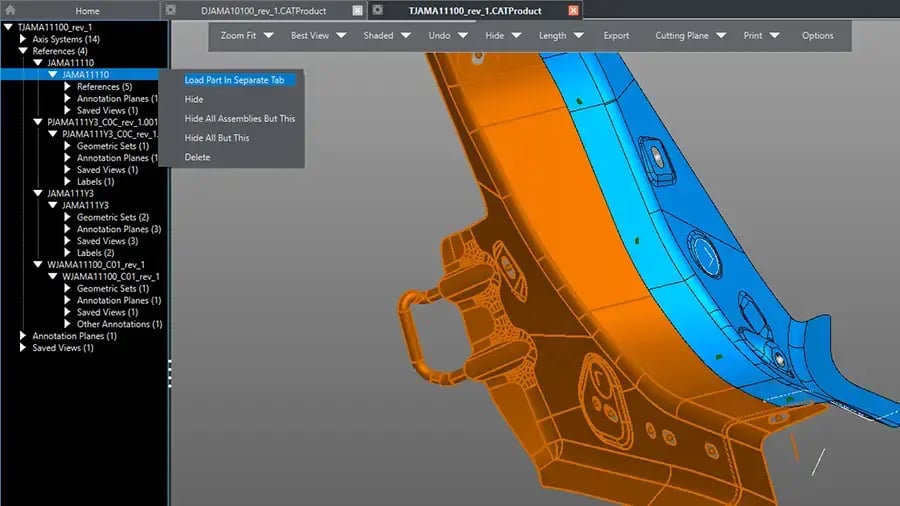Image resolution: width=900 pixels, height=506 pixels.
Task: Switch to DJAMA10100_rev_1.CATProduct tab
Action: [263, 10]
